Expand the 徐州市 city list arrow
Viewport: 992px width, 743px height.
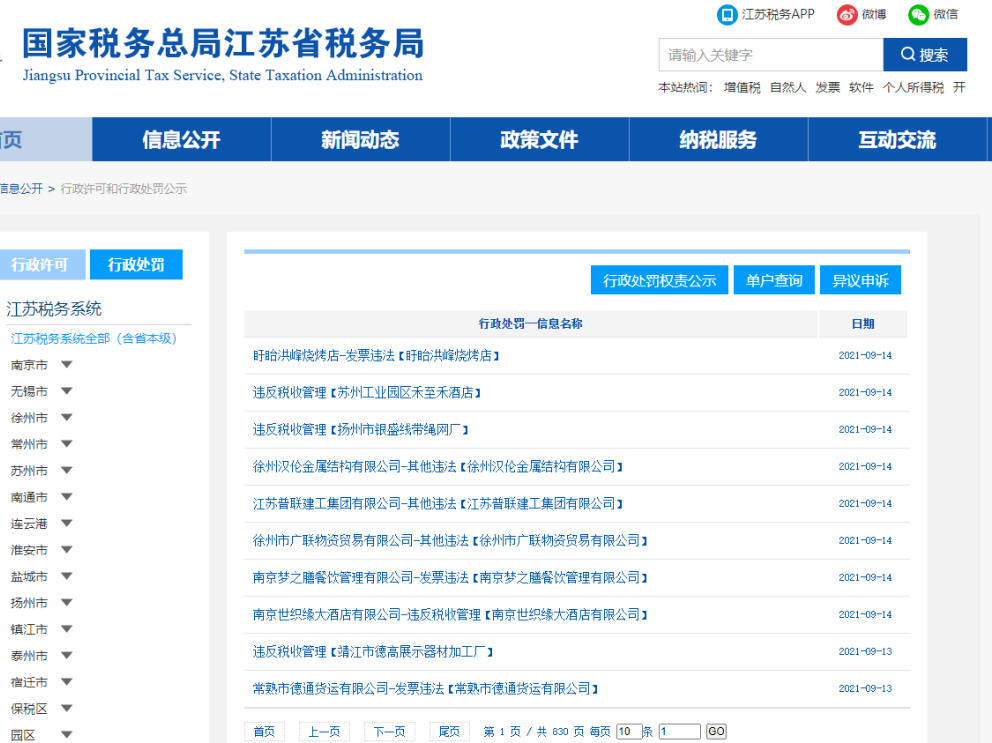click(66, 418)
